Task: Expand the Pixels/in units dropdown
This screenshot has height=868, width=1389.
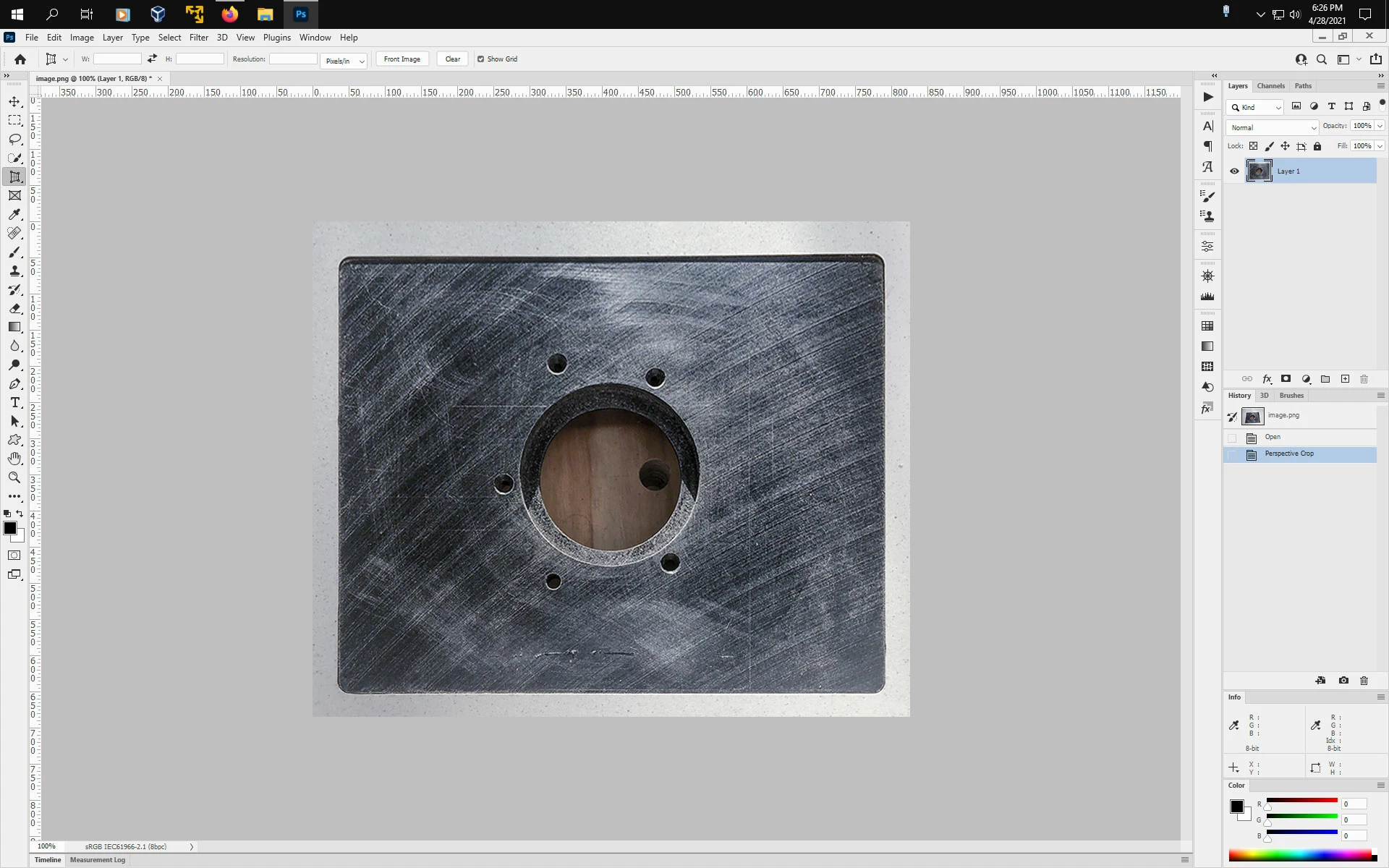Action: [344, 61]
